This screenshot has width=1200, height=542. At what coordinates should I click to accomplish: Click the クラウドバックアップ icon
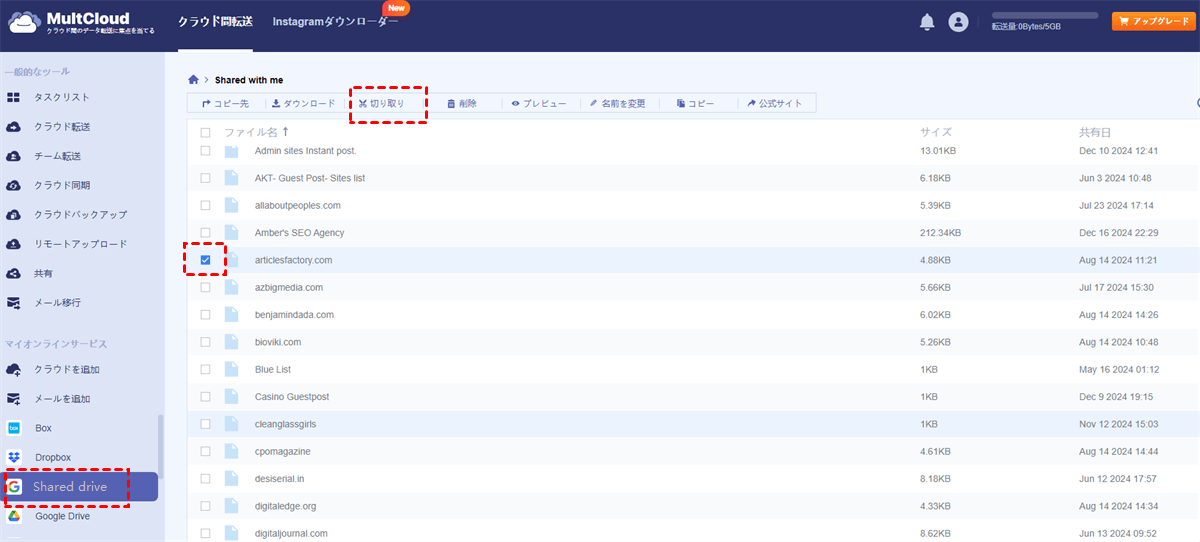[x=14, y=215]
